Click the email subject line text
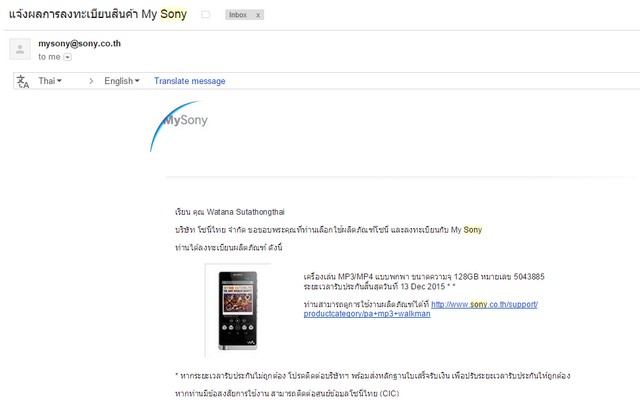The width and height of the screenshot is (640, 415). (98, 14)
